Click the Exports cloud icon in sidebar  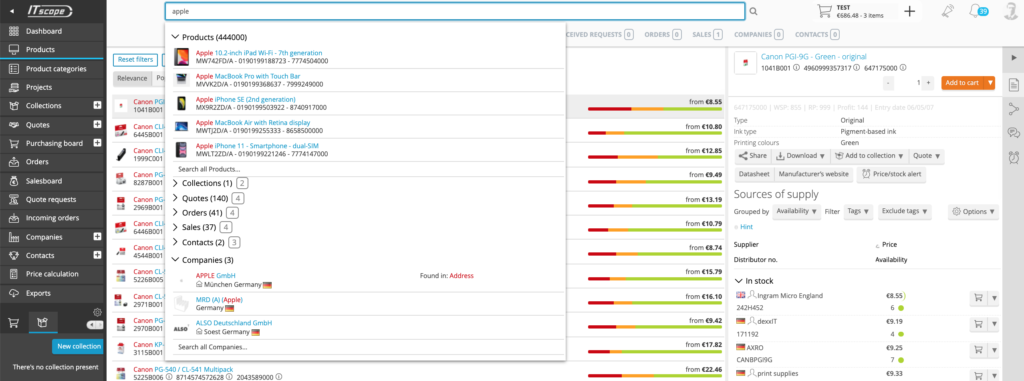(13, 293)
